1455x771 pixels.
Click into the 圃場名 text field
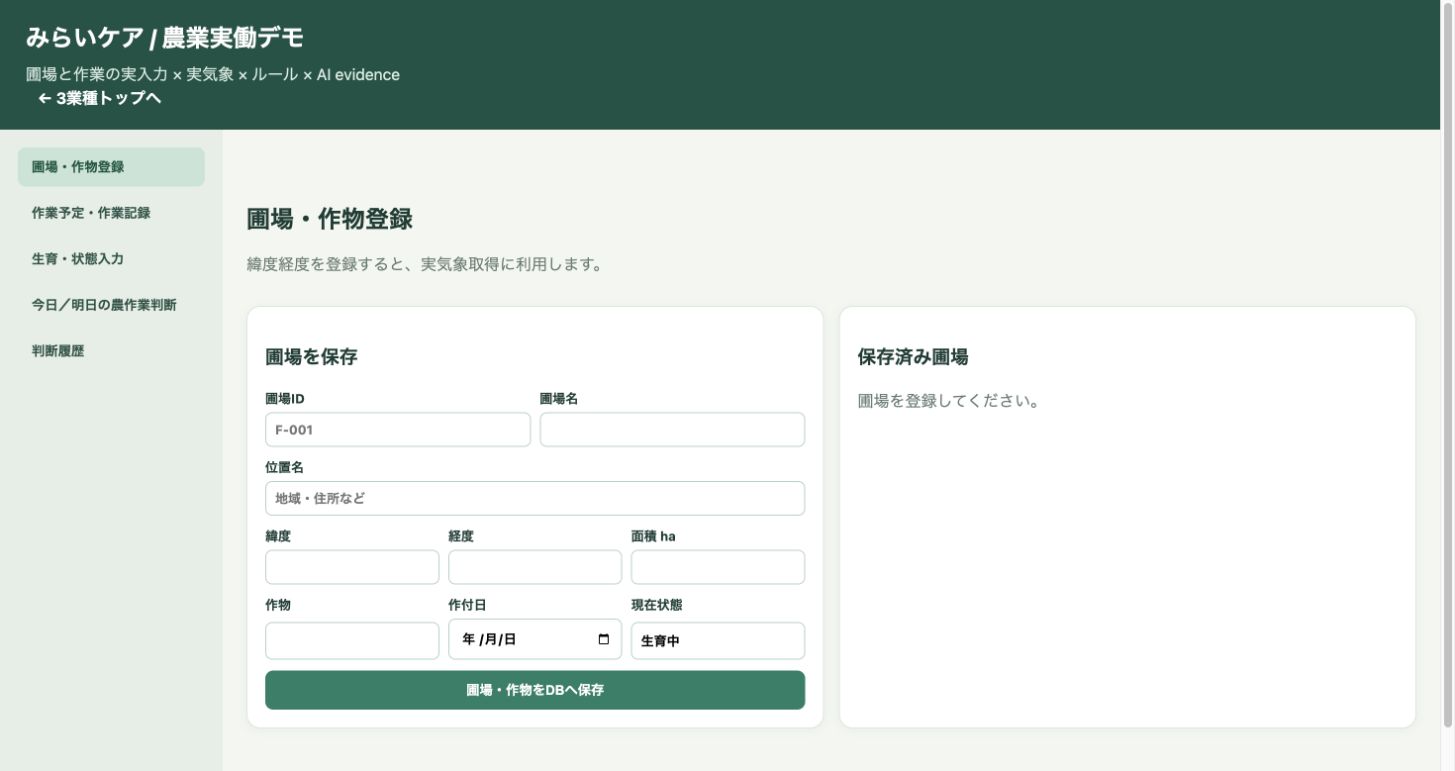tap(672, 430)
